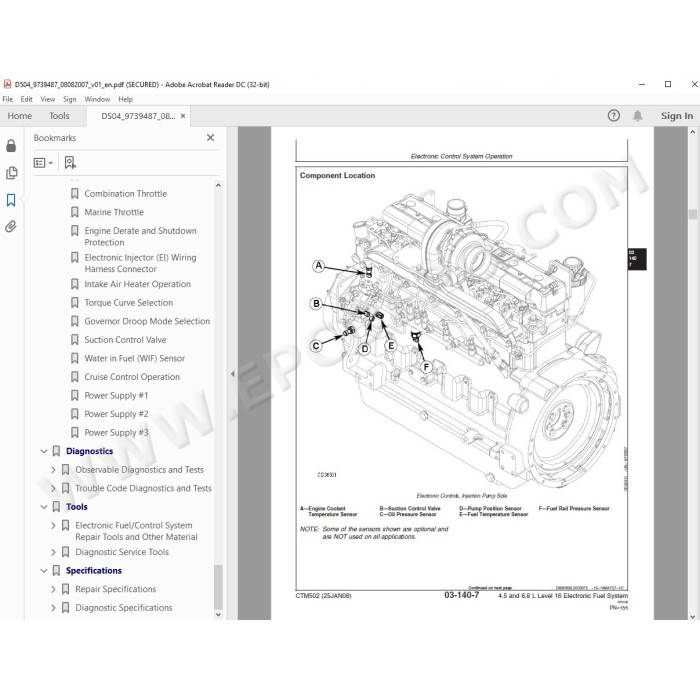The height and width of the screenshot is (700, 700).
Task: Open the Edit menu
Action: click(x=26, y=99)
